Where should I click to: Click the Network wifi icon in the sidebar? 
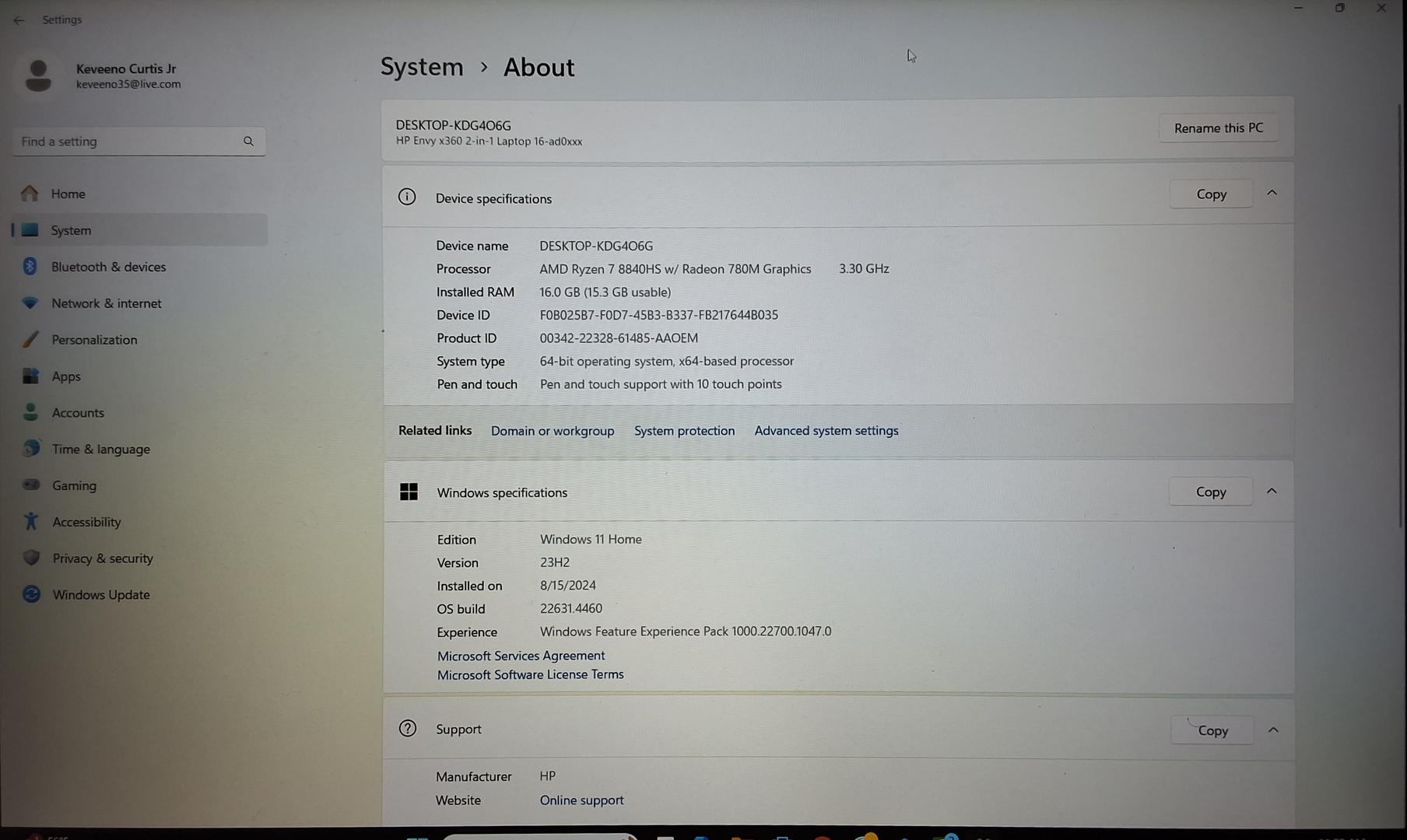pos(30,303)
